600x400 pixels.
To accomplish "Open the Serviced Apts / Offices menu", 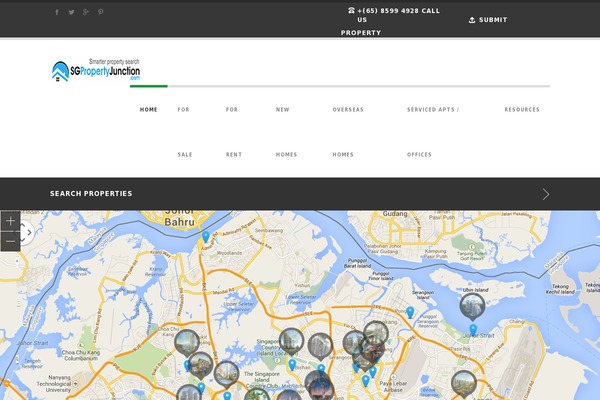I will pos(433,132).
